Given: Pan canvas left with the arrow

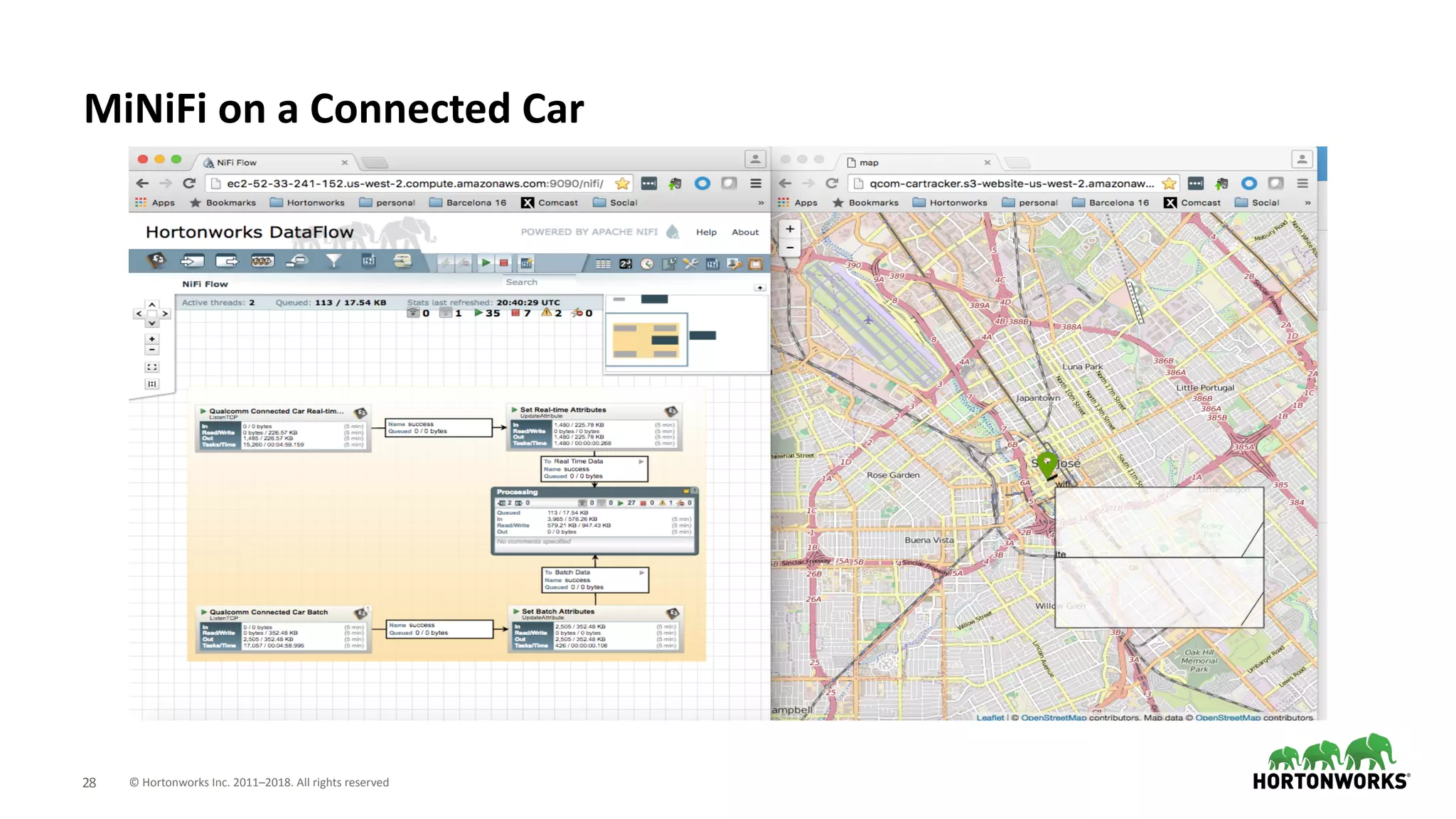Looking at the screenshot, I should 139,314.
